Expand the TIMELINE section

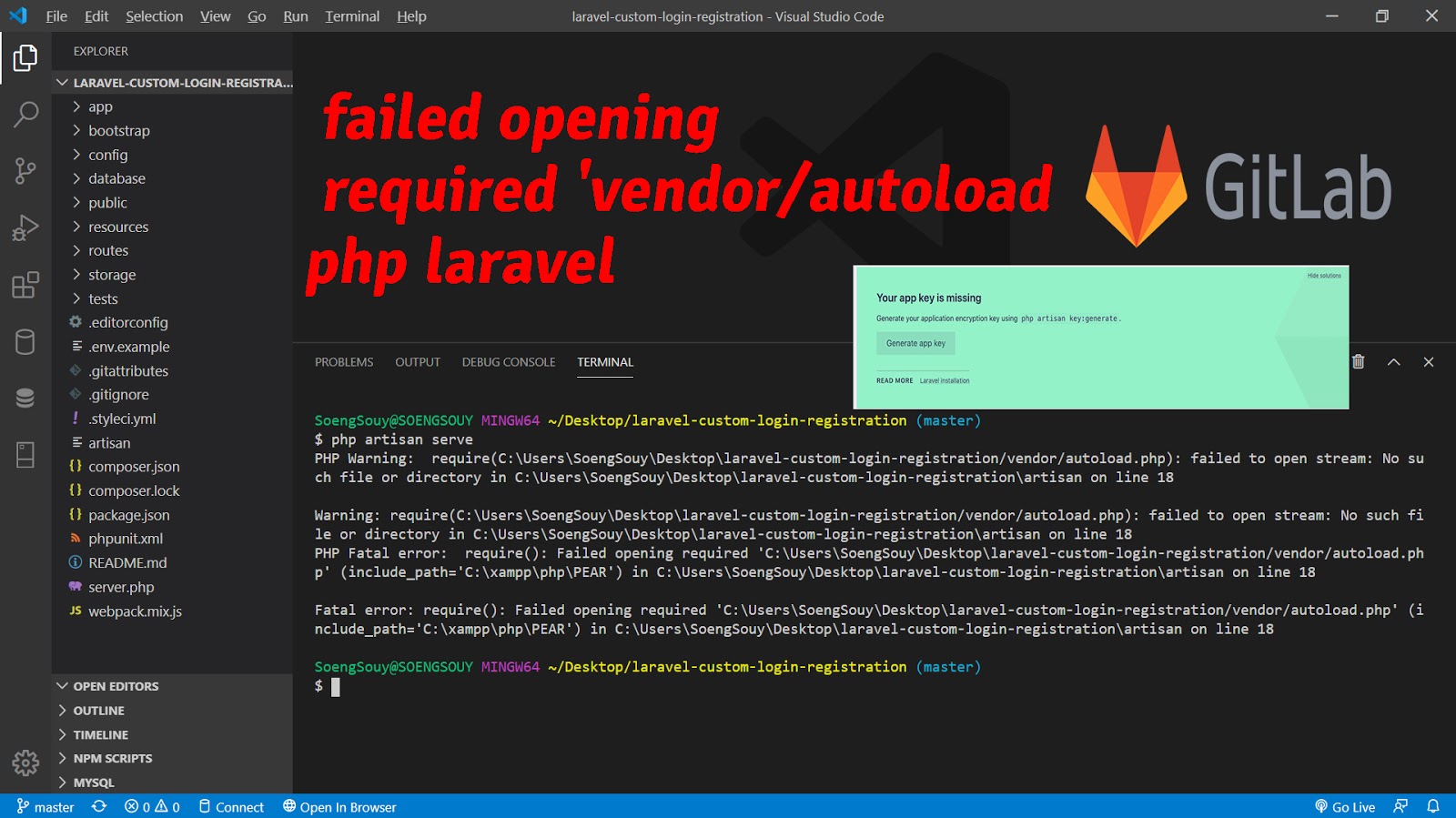pyautogui.click(x=173, y=734)
